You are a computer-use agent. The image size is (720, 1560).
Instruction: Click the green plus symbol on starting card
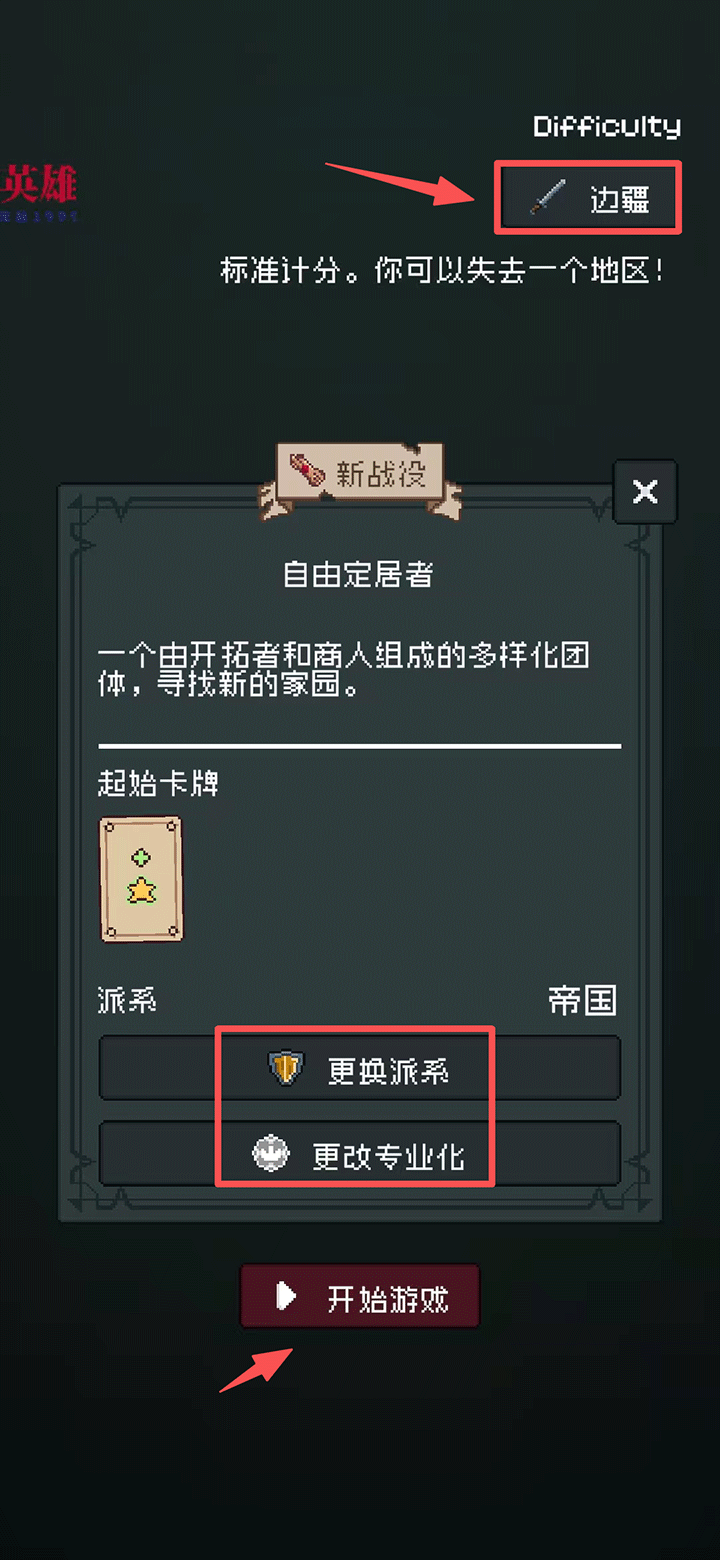tap(141, 858)
